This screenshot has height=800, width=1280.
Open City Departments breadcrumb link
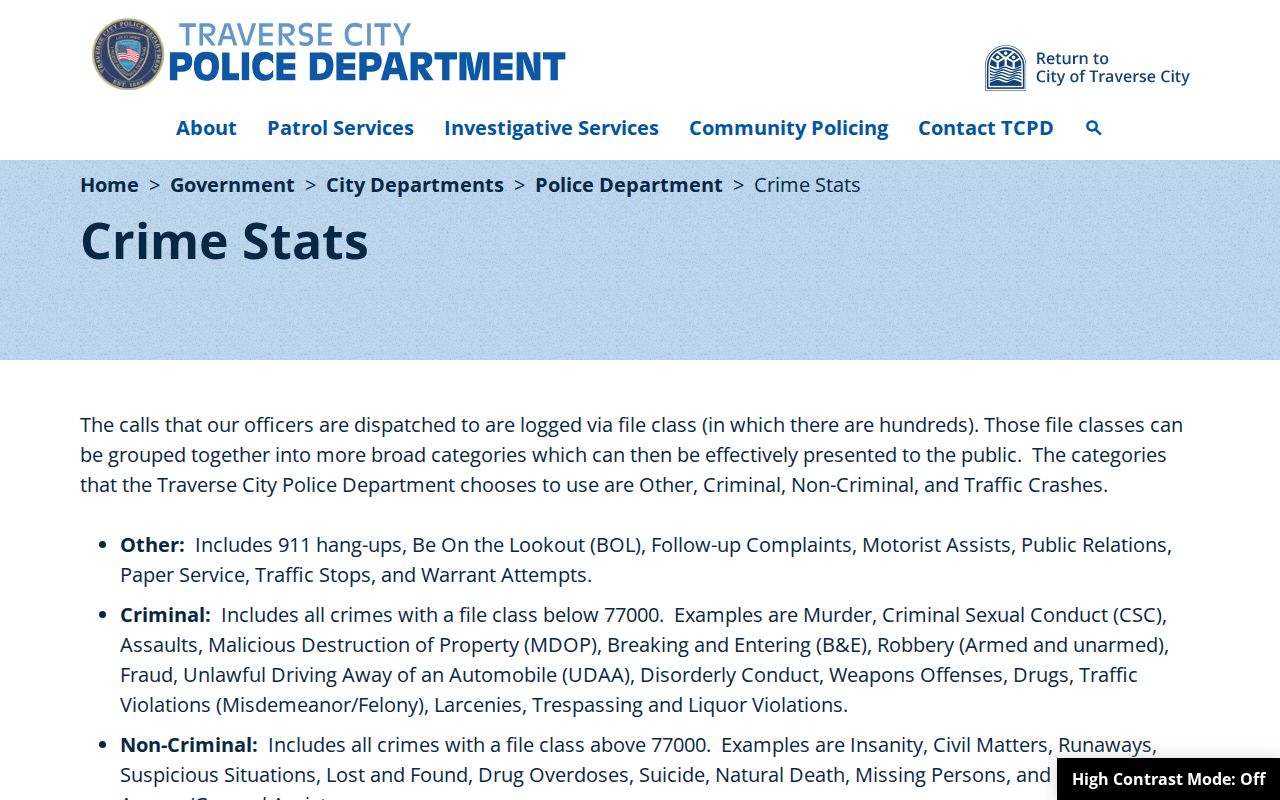415,185
